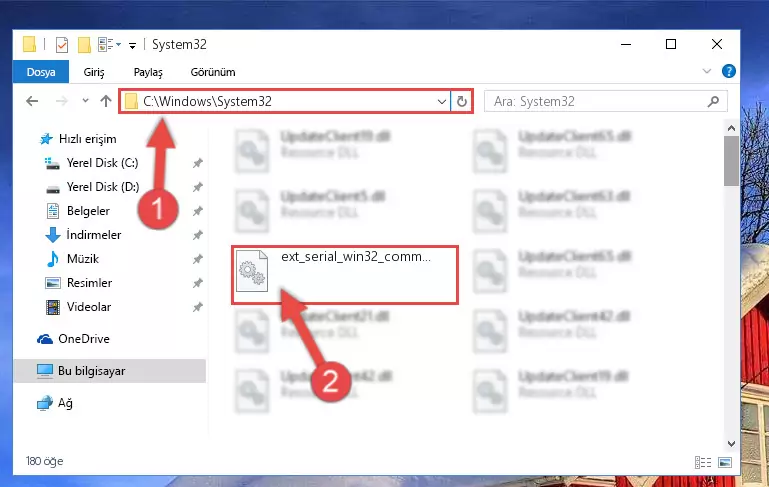Click the ext_serial_win32_comm DLL gear icon
The height and width of the screenshot is (487, 769).
(x=252, y=271)
